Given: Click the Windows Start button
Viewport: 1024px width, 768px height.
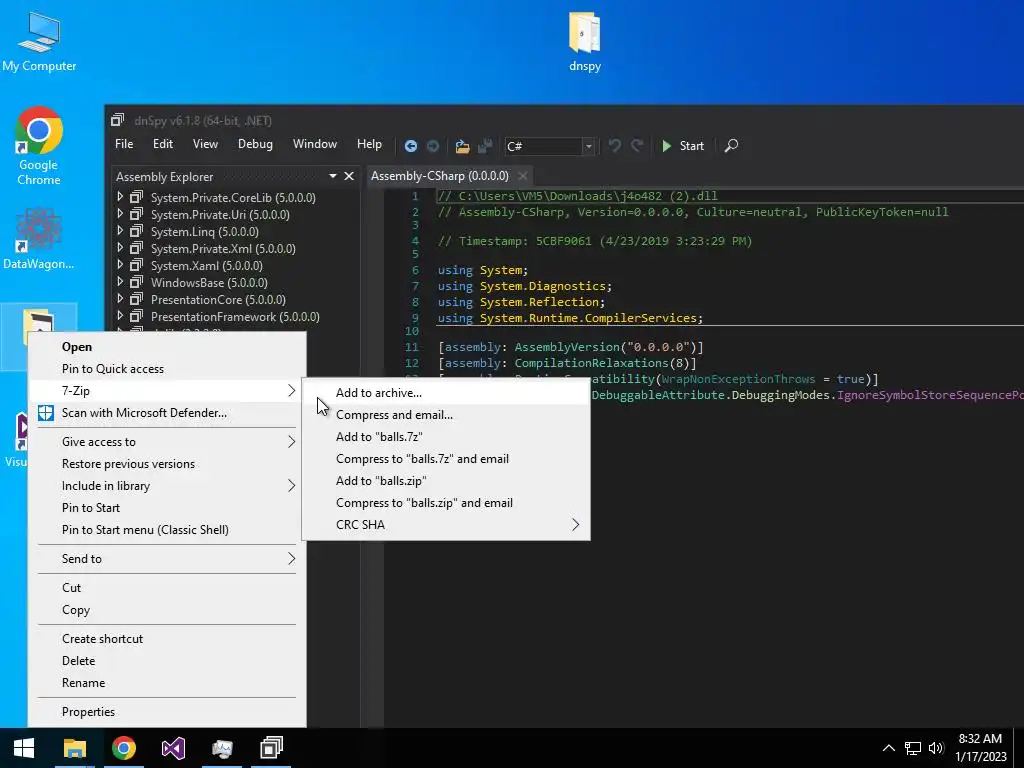Looking at the screenshot, I should click(24, 748).
